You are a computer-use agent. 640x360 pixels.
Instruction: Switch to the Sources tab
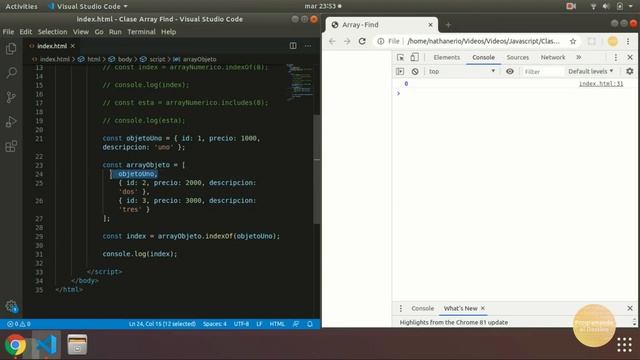tap(518, 58)
